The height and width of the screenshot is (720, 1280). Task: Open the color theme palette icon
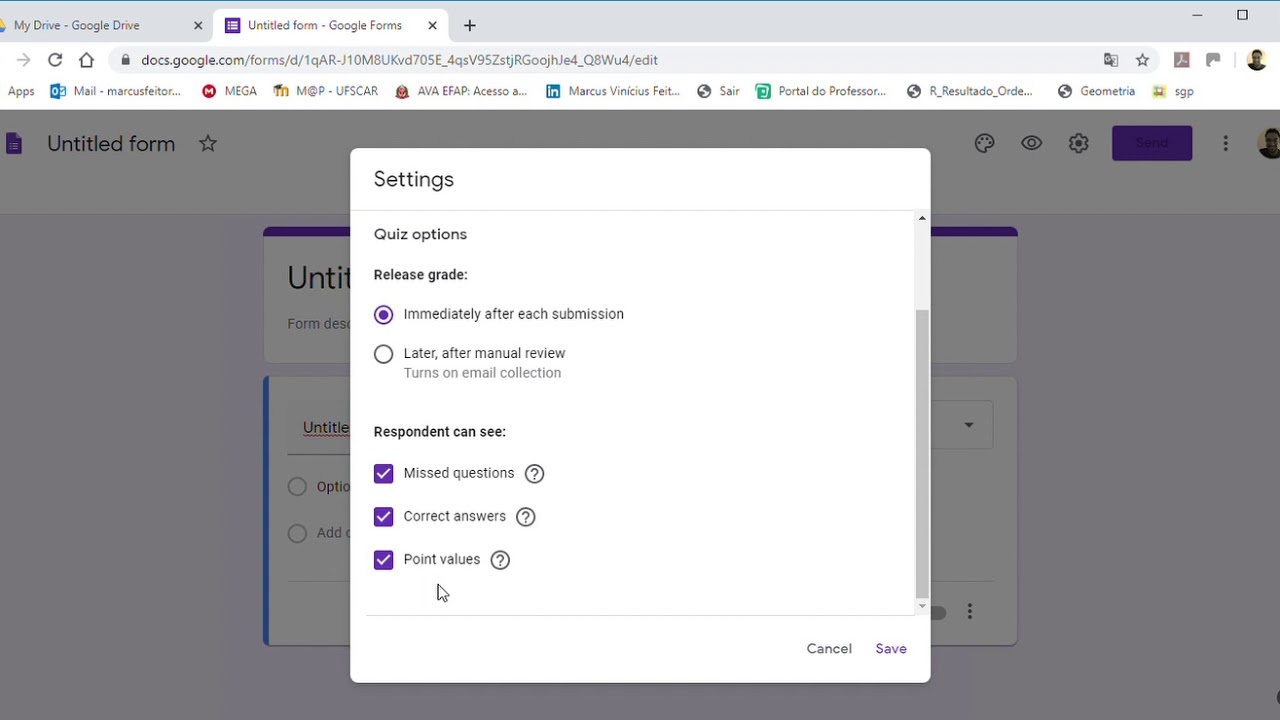pos(984,144)
